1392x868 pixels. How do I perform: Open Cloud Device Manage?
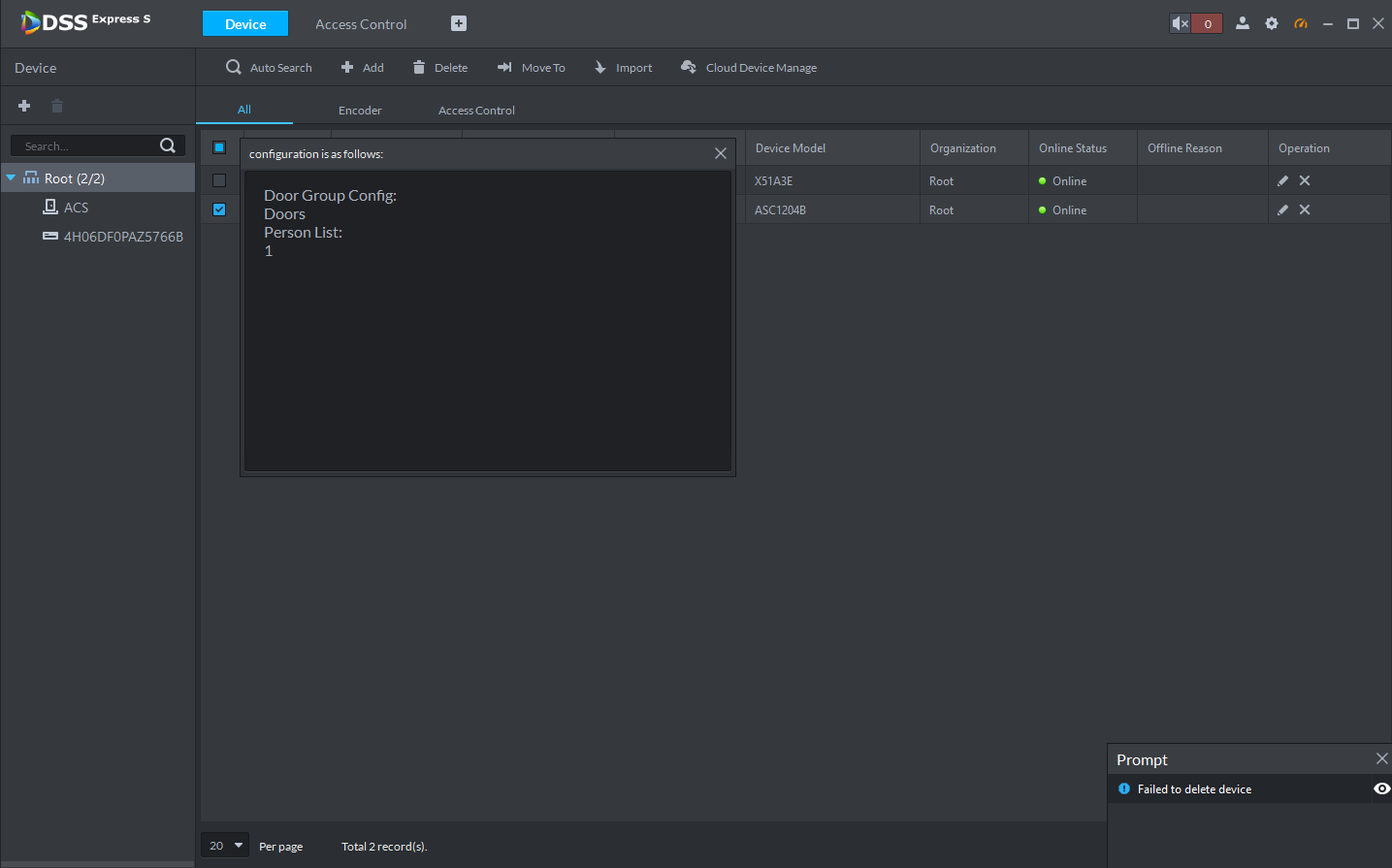coord(749,67)
